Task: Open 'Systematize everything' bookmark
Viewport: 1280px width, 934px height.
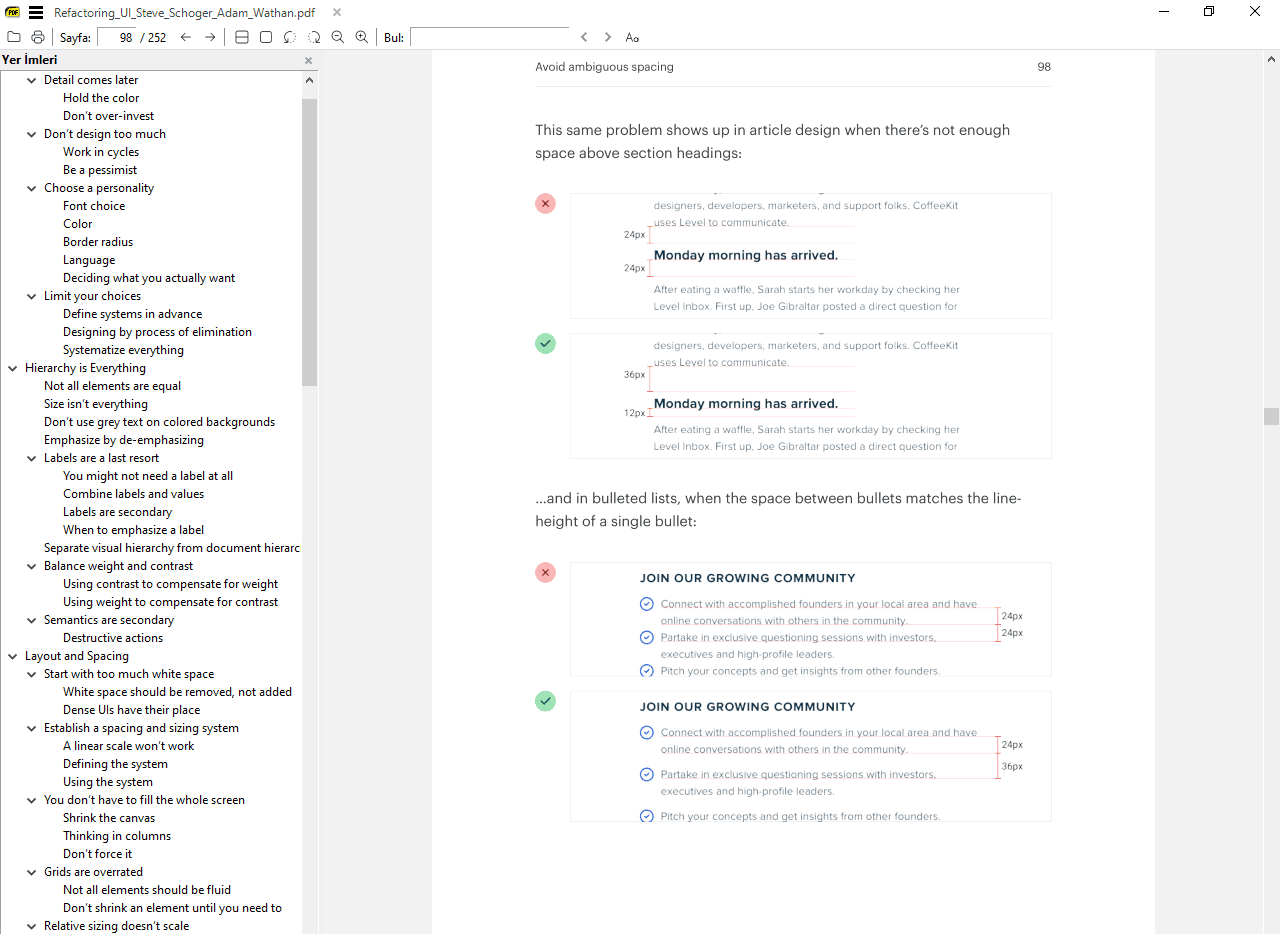Action: (123, 350)
